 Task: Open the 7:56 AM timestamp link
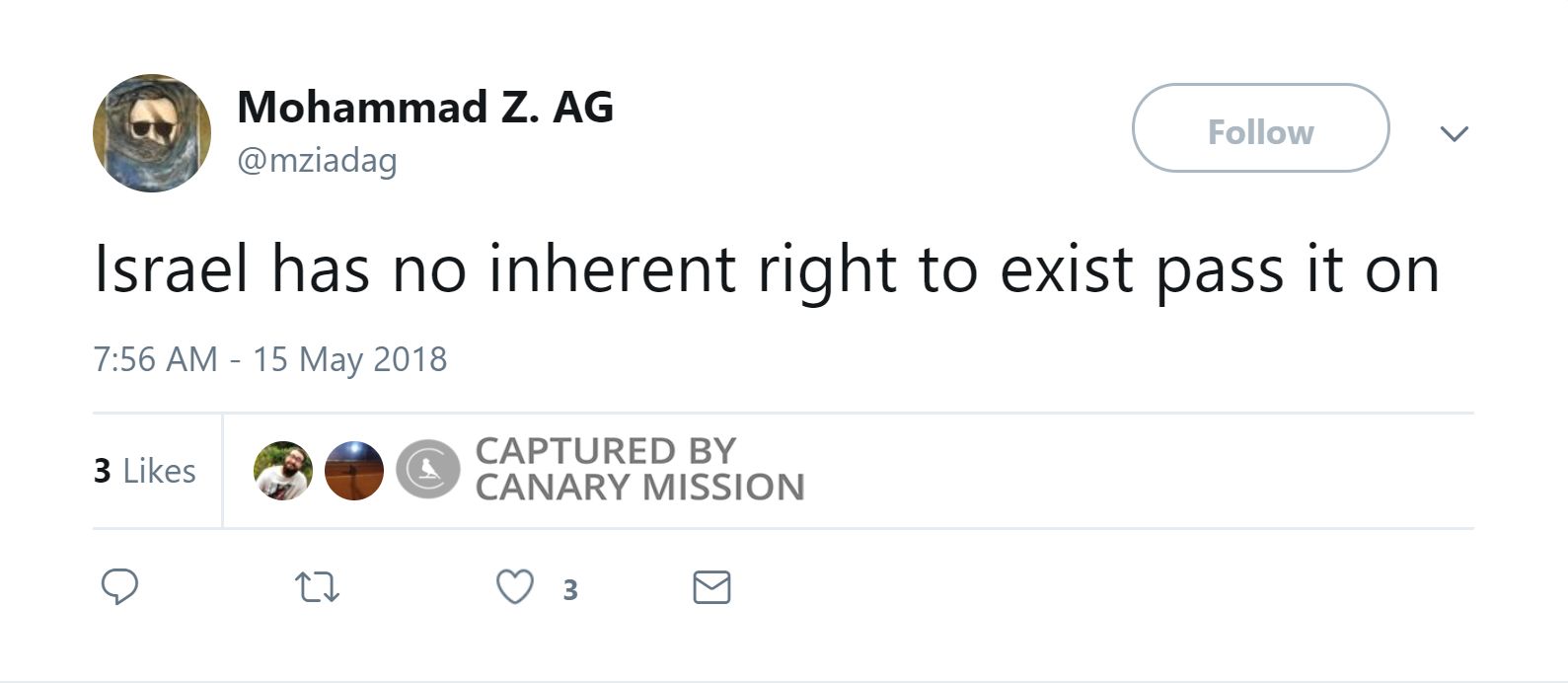155,358
